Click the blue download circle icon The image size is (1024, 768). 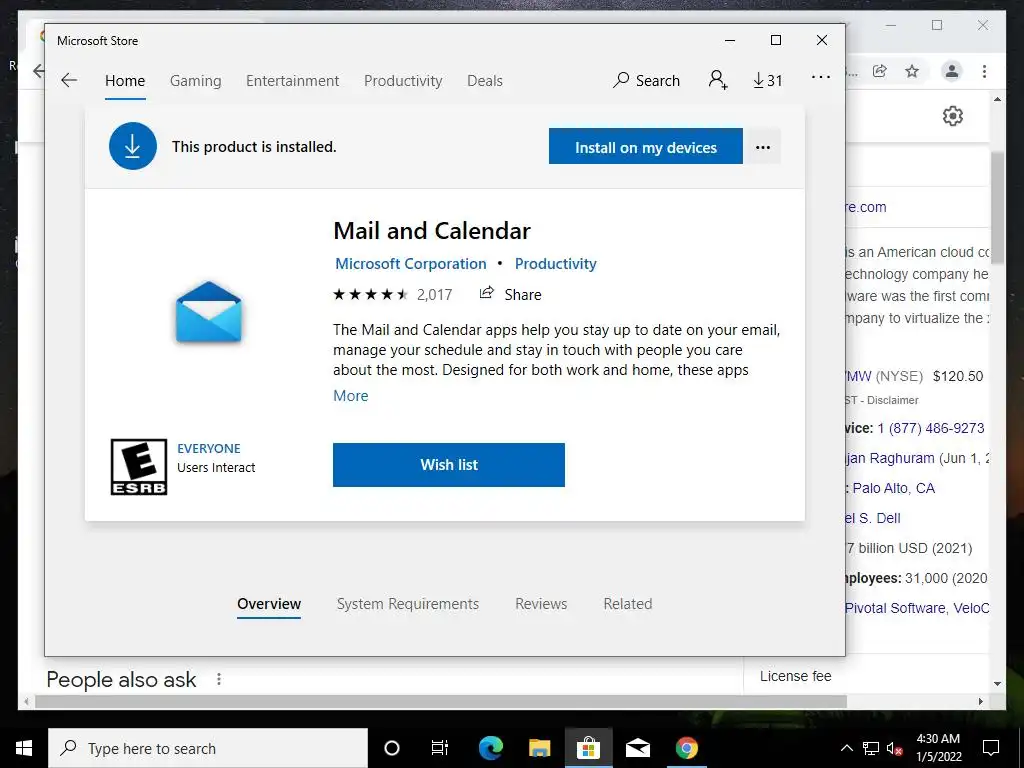tap(133, 146)
